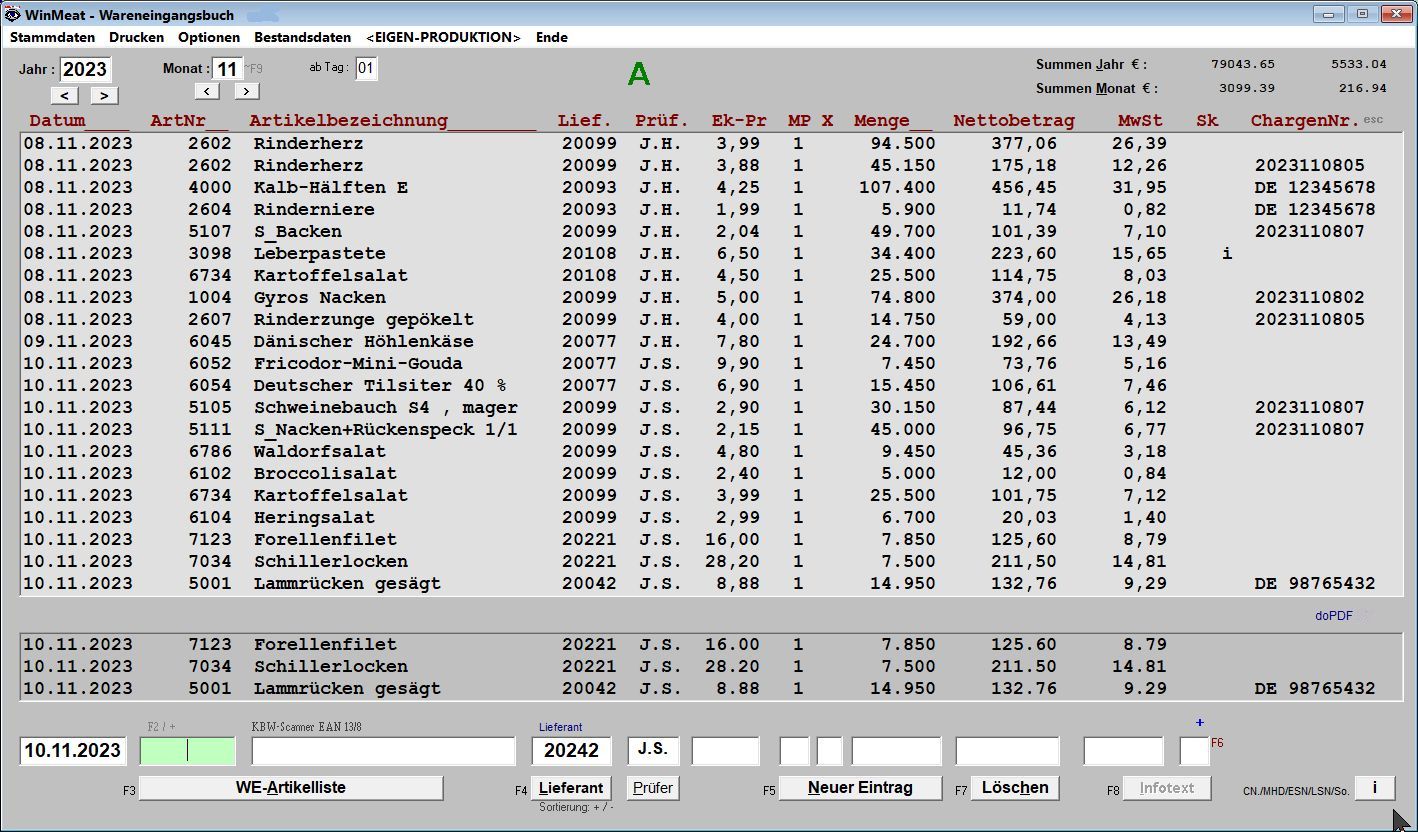Advance to next year with right arrow
The width and height of the screenshot is (1418, 832).
coord(104,96)
